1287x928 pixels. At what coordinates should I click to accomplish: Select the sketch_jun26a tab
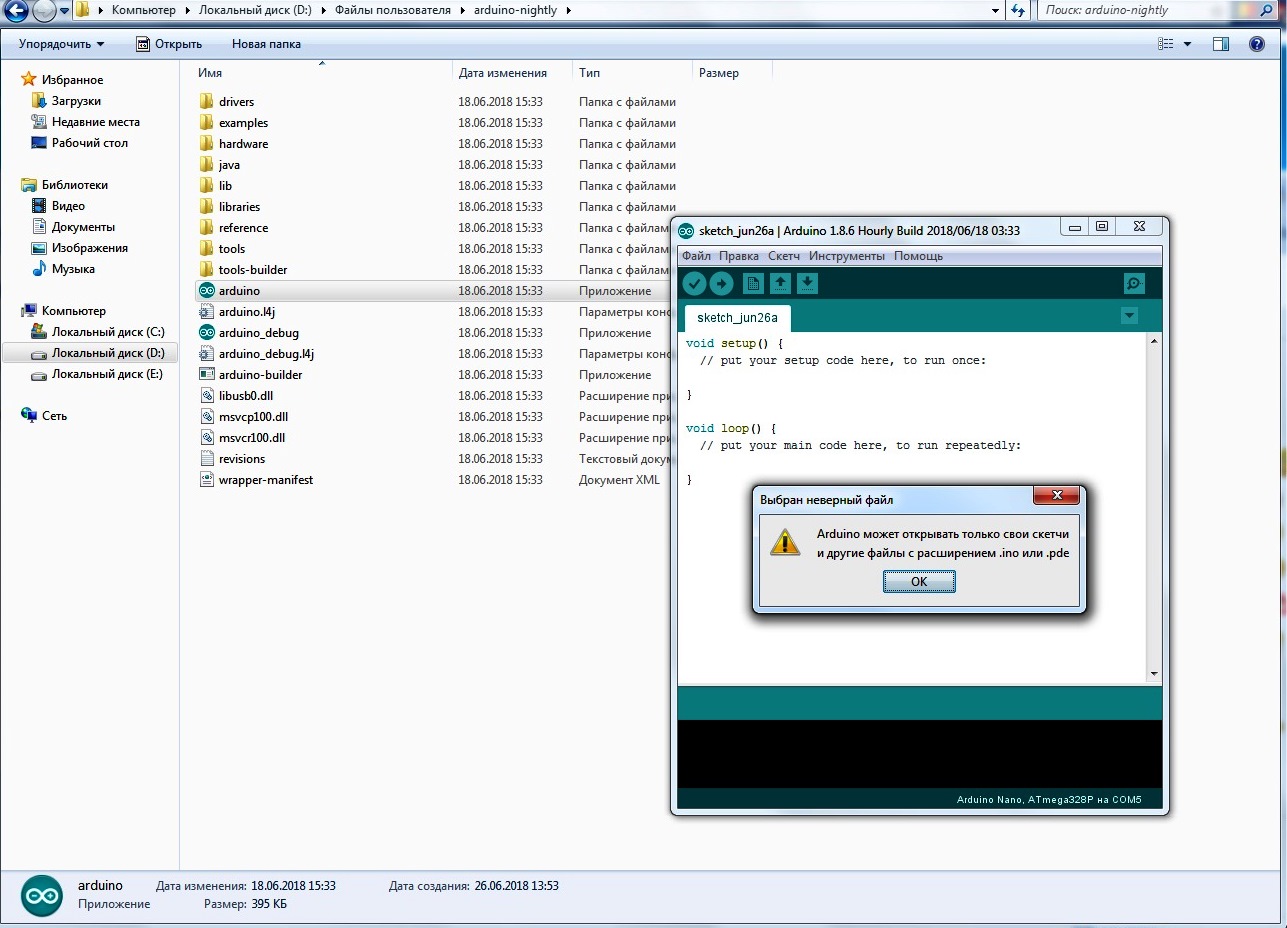tap(737, 318)
